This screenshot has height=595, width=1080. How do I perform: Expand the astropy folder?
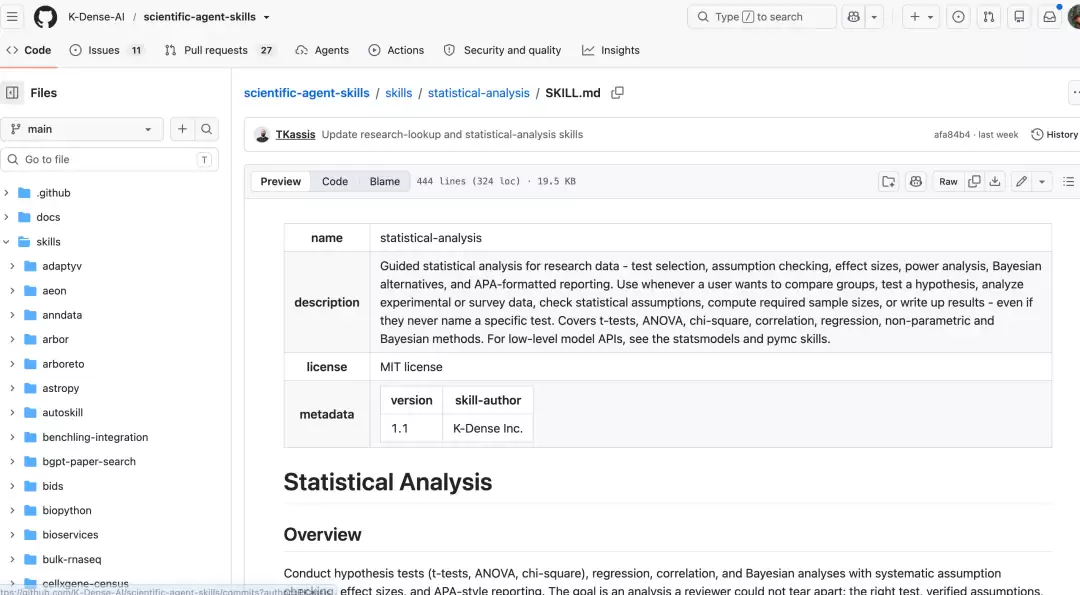point(12,388)
